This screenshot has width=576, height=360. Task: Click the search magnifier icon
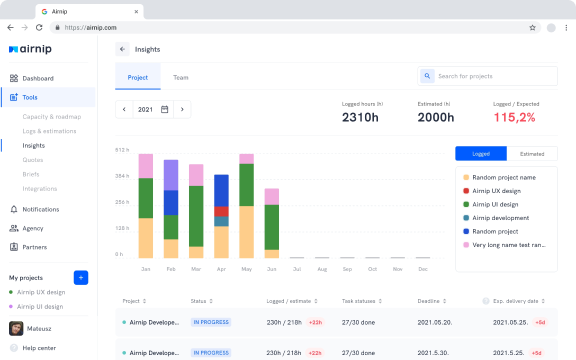coord(427,76)
